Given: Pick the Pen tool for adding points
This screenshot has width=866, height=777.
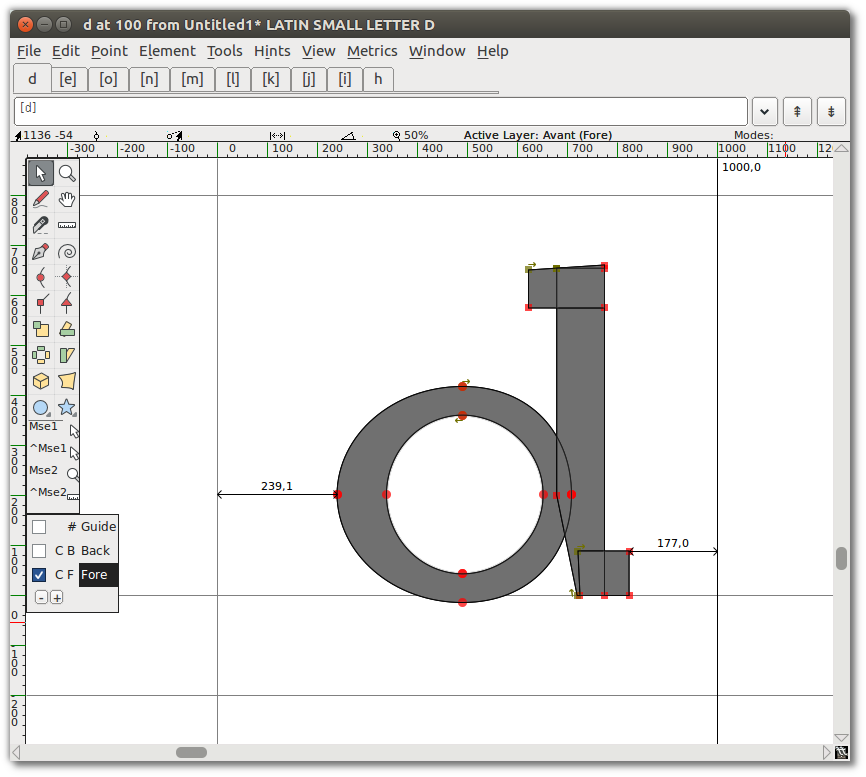Looking at the screenshot, I should coord(41,251).
